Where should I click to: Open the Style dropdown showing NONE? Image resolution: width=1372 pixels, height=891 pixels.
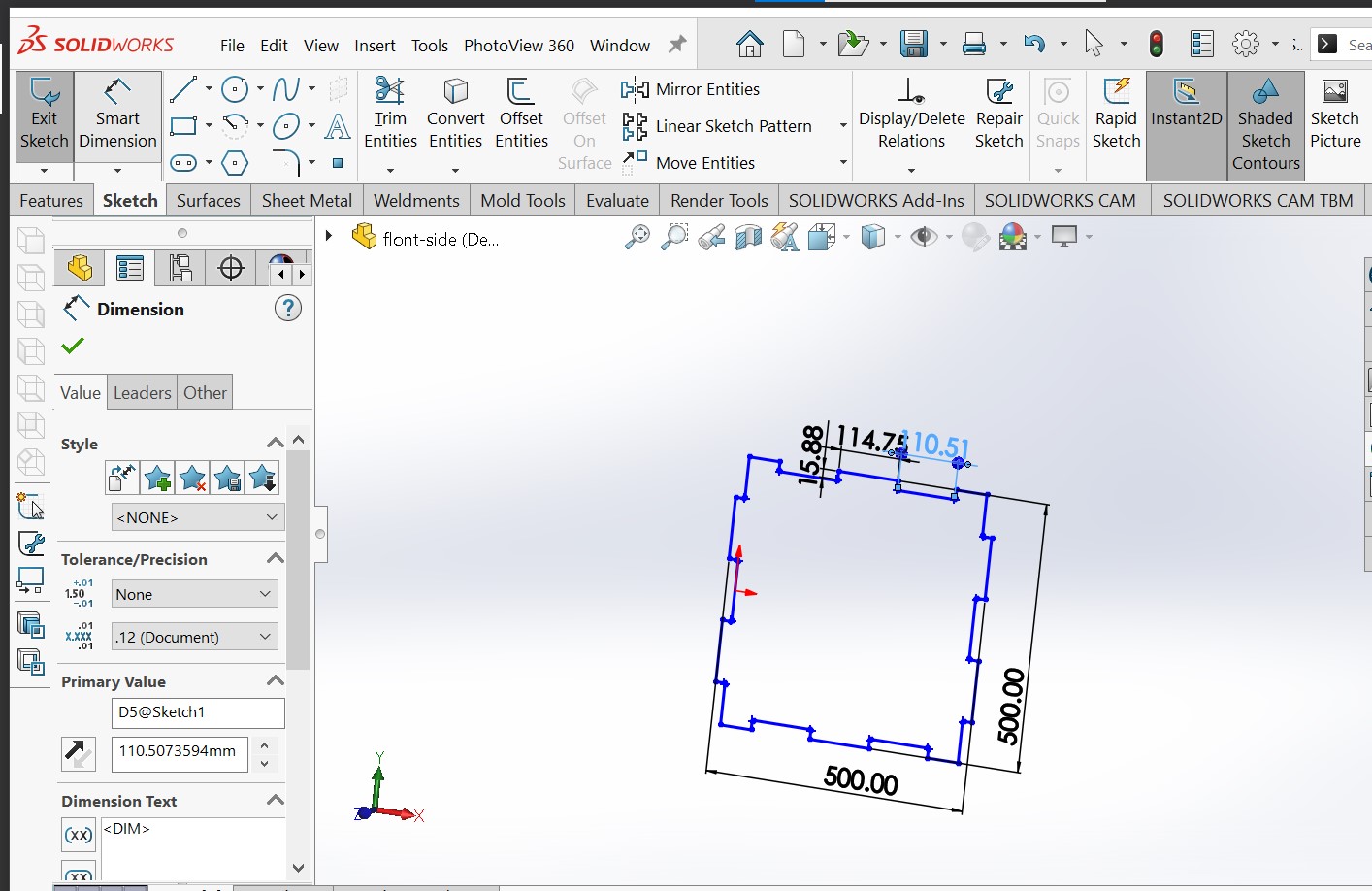coord(198,517)
